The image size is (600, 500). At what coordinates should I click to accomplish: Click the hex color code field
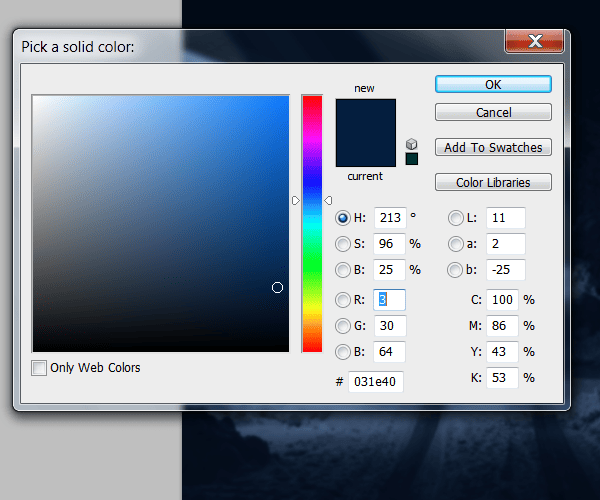[x=375, y=381]
